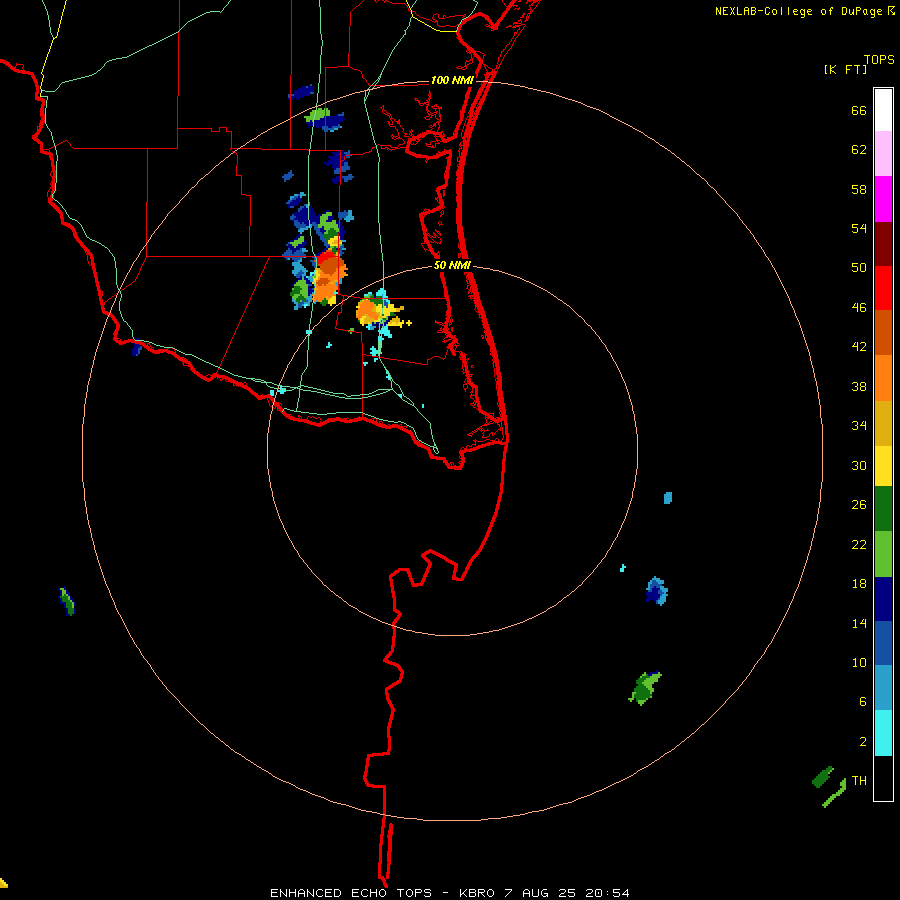
Task: Click the 46 legend value
Action: 859,307
